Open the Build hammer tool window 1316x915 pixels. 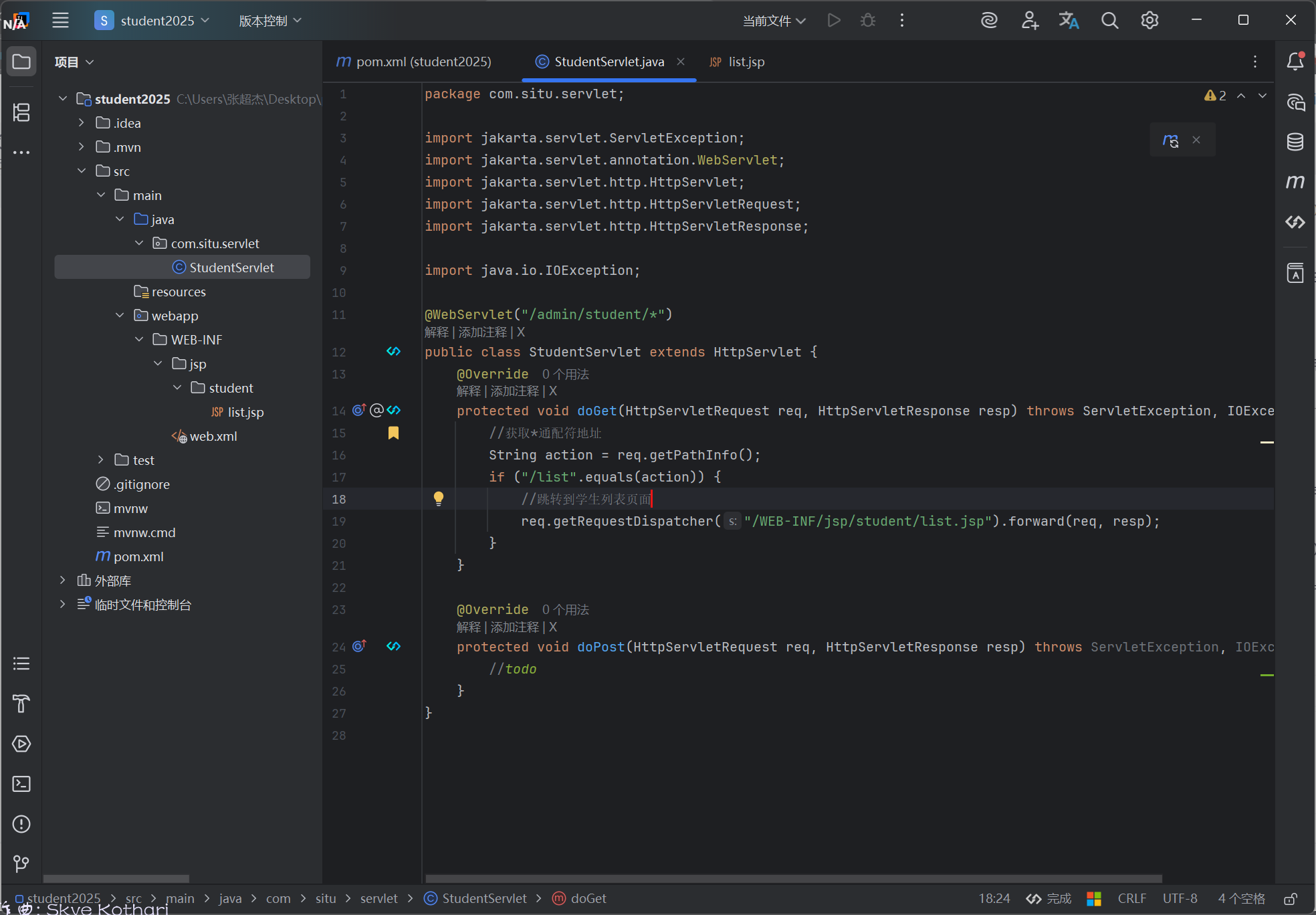[21, 704]
